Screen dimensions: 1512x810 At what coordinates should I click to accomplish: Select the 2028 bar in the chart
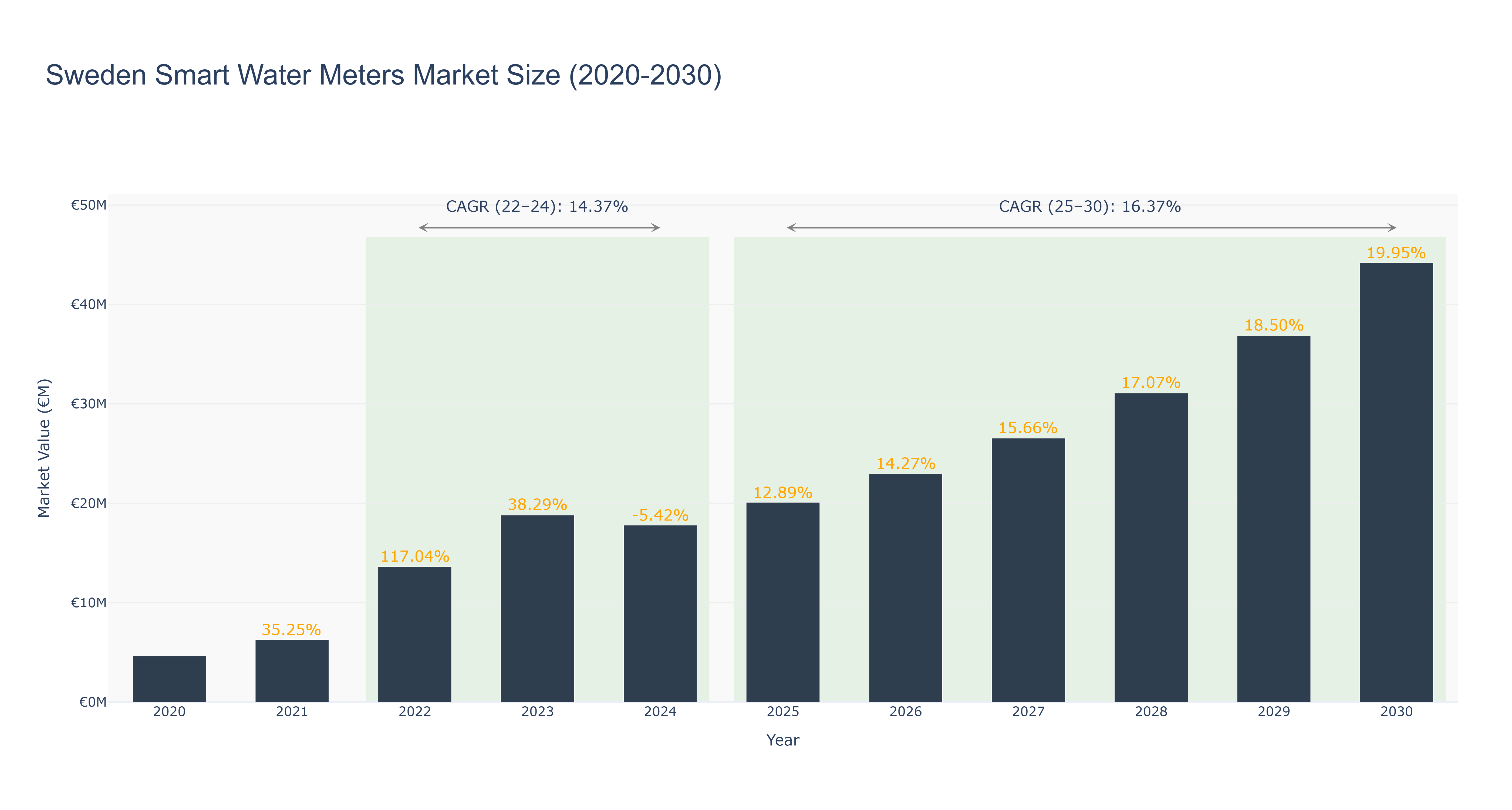point(1150,547)
